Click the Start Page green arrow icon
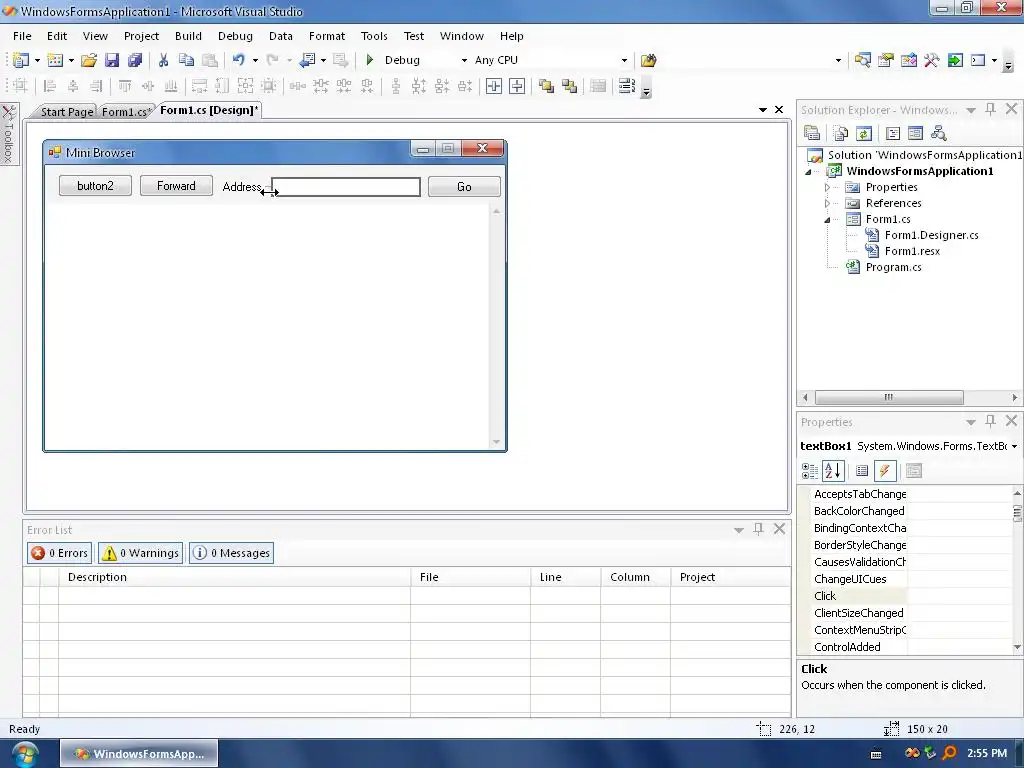Screen dimensions: 1024x768 point(955,60)
